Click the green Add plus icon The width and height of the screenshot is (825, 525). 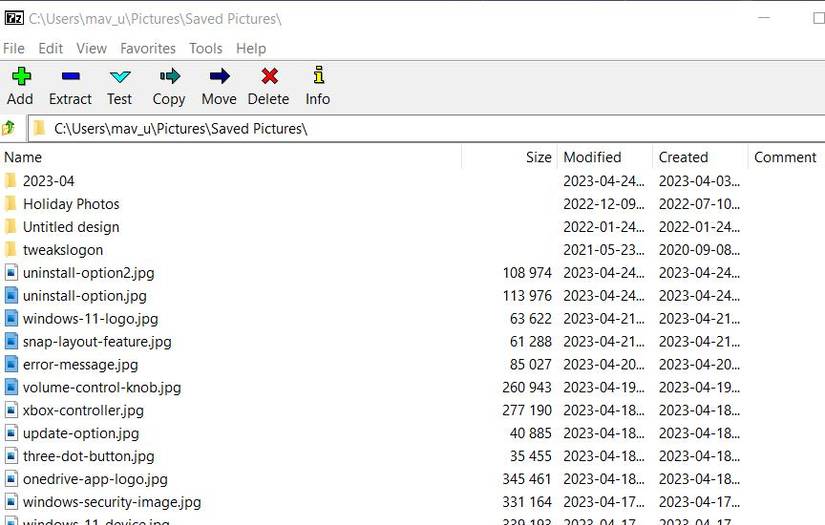(x=21, y=76)
